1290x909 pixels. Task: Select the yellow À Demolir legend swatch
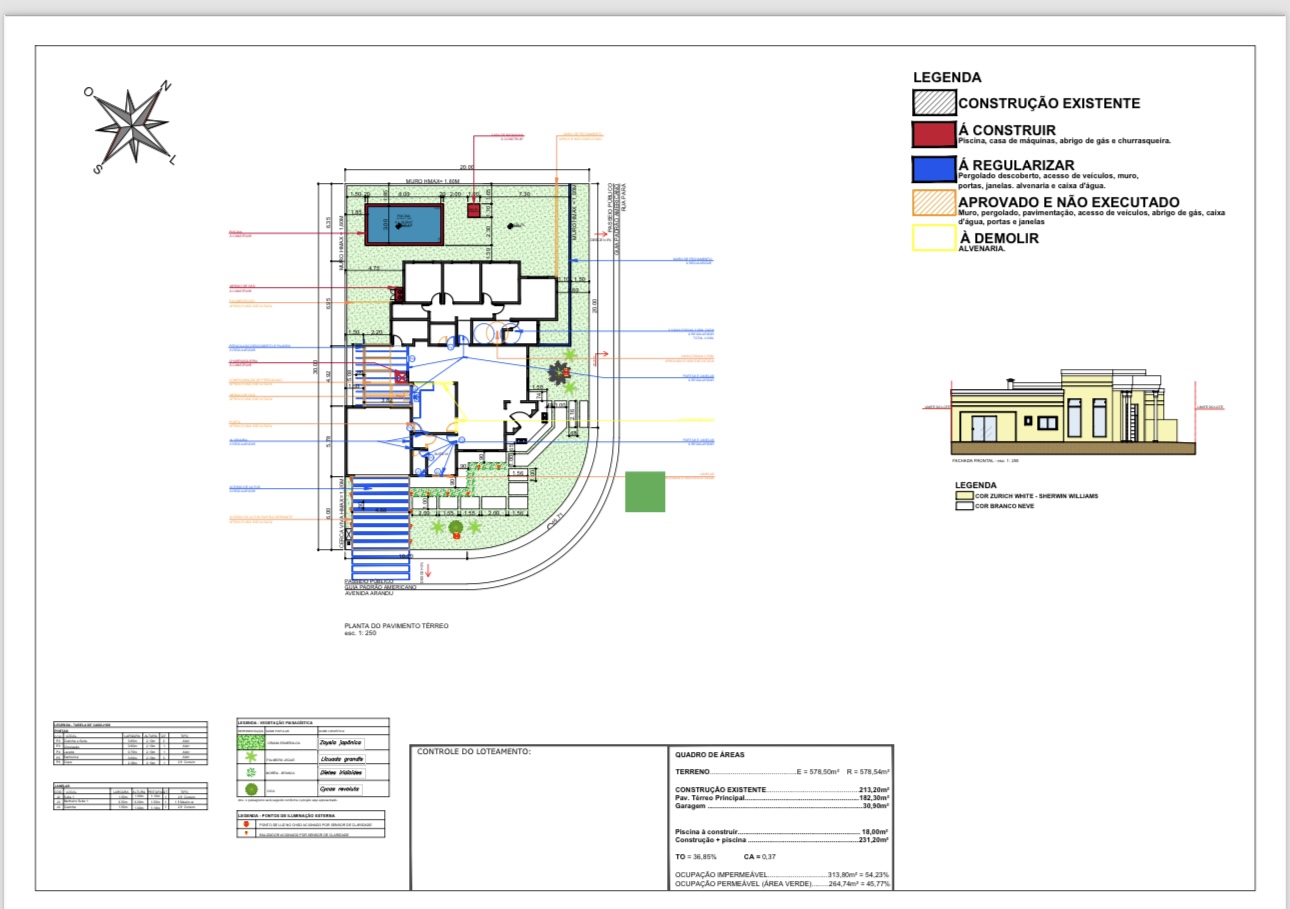(x=933, y=238)
